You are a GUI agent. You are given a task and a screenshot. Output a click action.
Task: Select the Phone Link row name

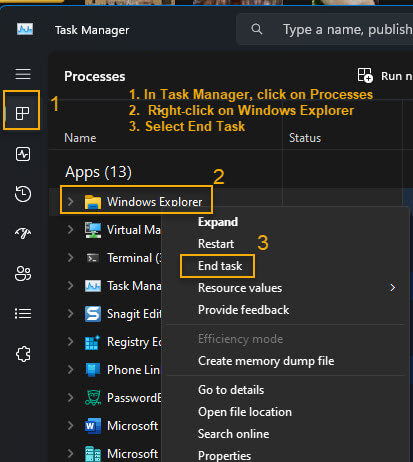click(133, 370)
